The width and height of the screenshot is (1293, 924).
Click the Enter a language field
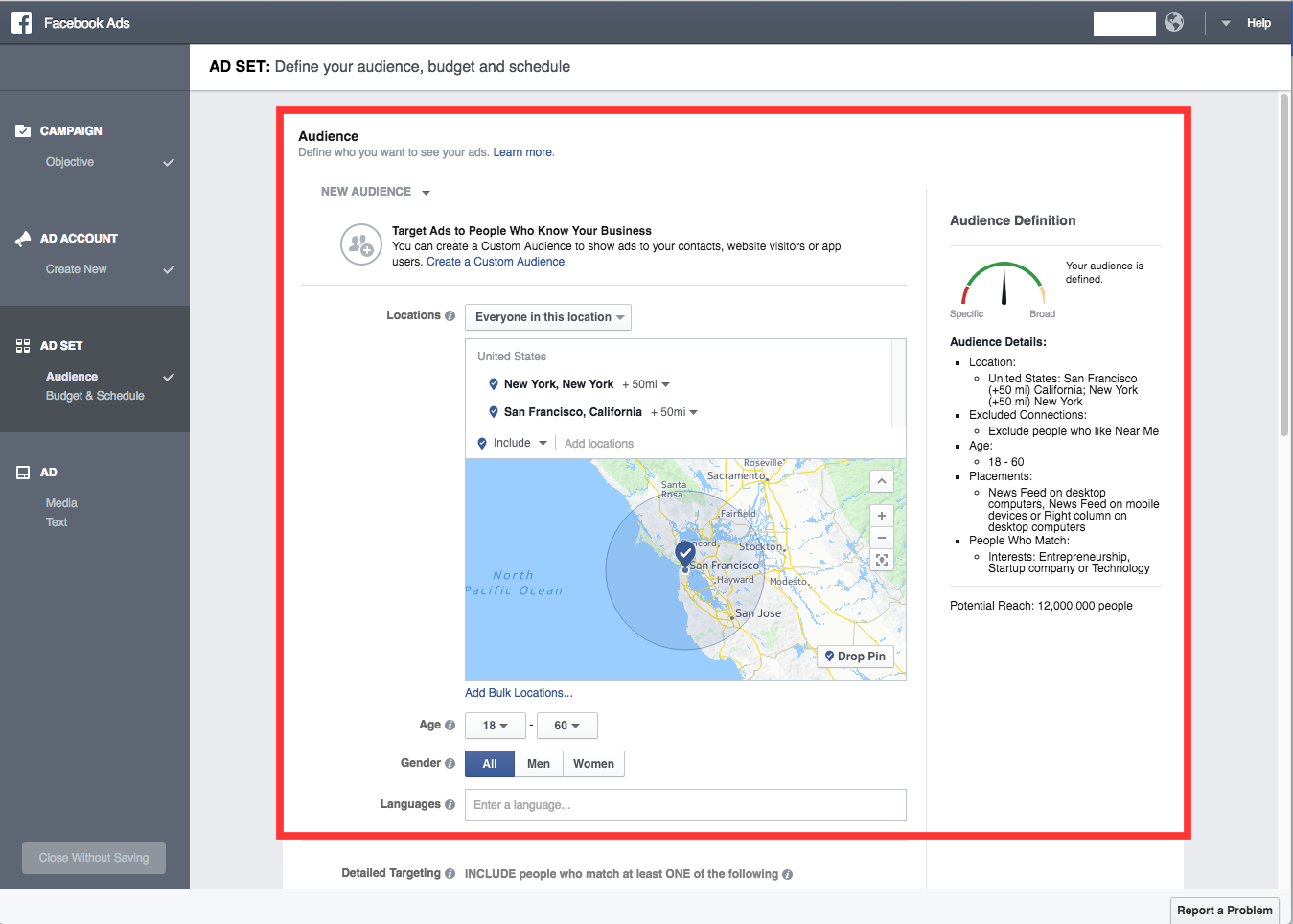[685, 805]
